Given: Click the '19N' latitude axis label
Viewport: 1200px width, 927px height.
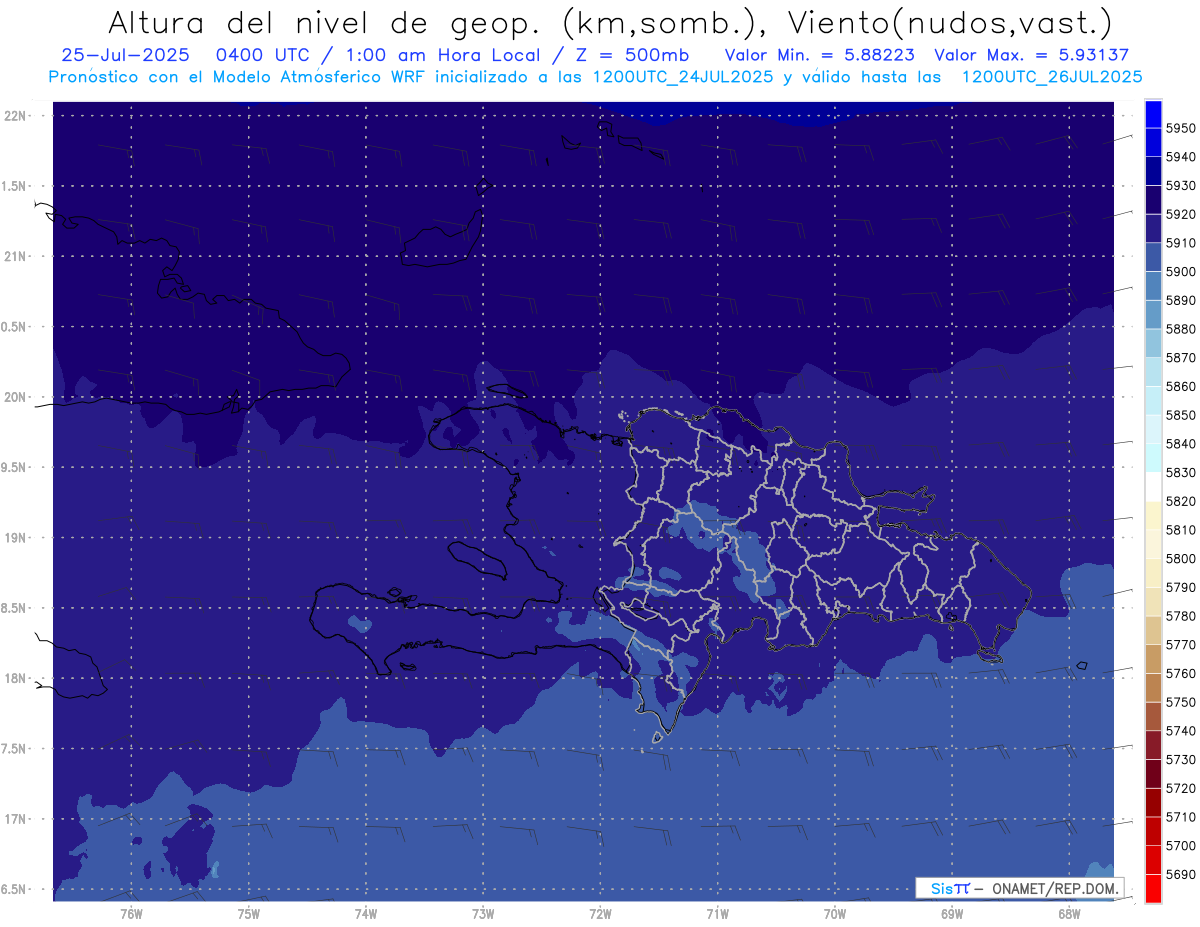Looking at the screenshot, I should click(17, 538).
